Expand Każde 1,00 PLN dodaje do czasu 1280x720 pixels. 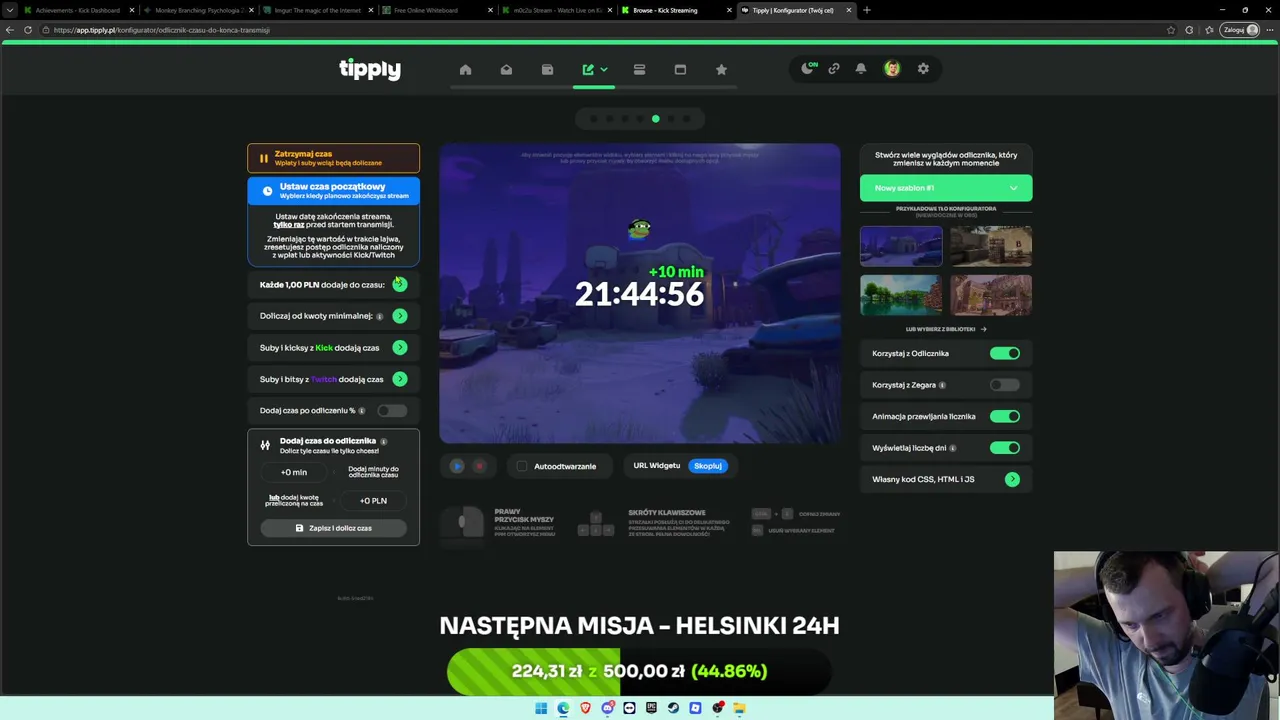[x=400, y=285]
